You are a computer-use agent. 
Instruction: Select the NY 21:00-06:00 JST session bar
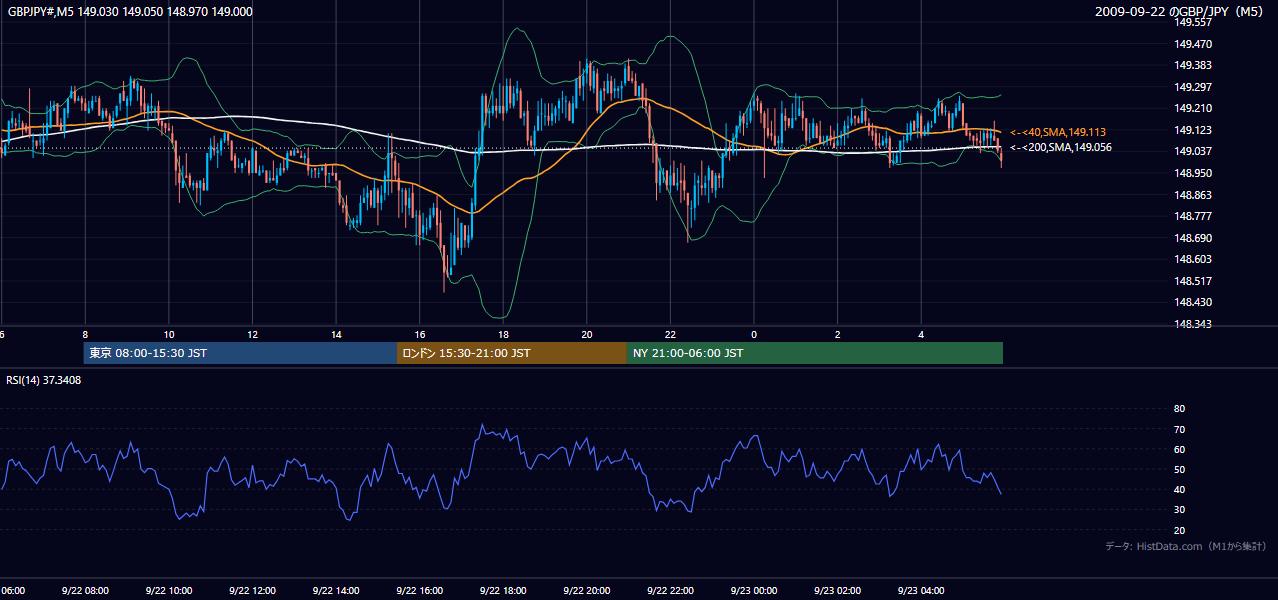[x=815, y=353]
